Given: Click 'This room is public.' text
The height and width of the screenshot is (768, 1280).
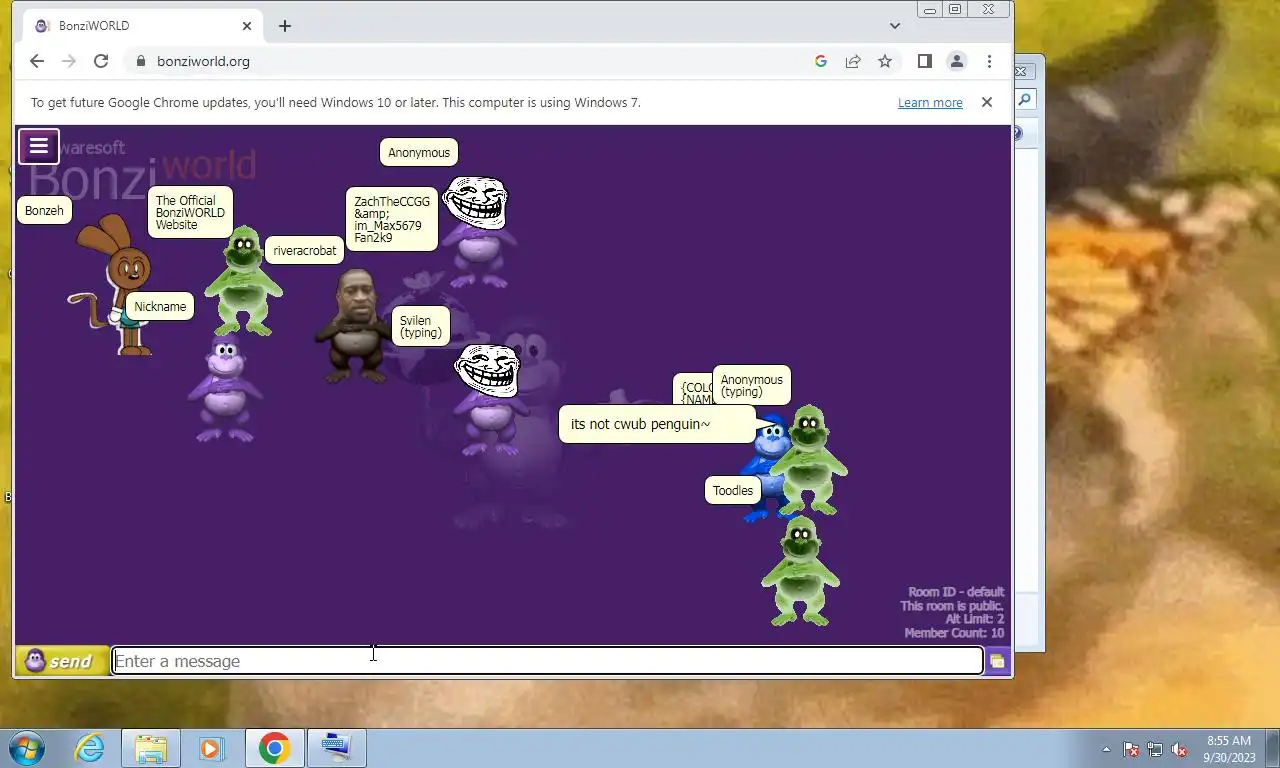Looking at the screenshot, I should (x=951, y=606).
